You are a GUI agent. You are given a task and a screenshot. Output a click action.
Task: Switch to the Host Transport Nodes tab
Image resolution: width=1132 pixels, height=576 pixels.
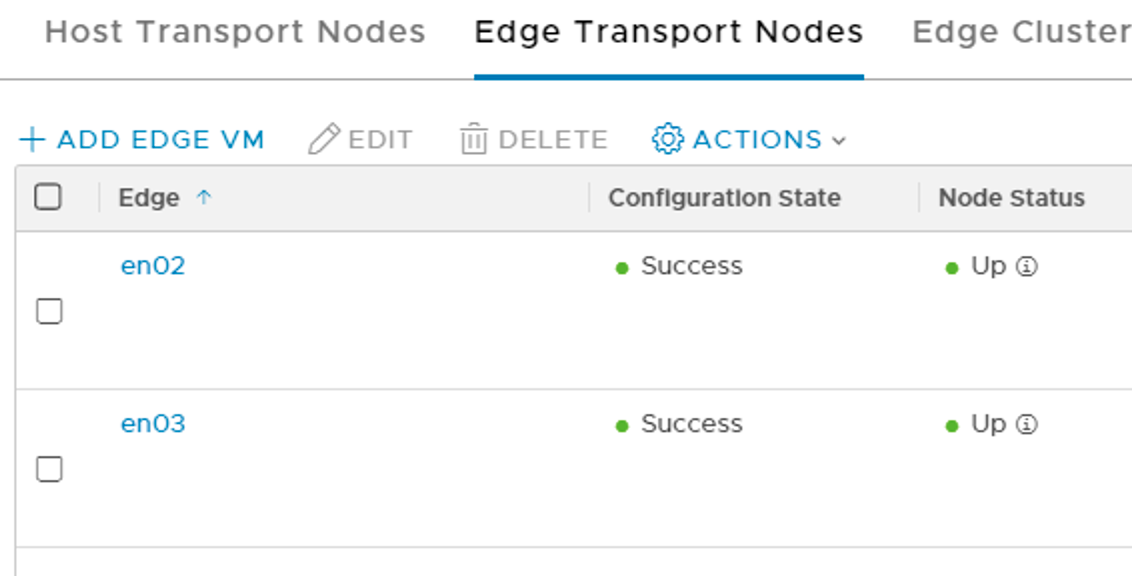[235, 32]
